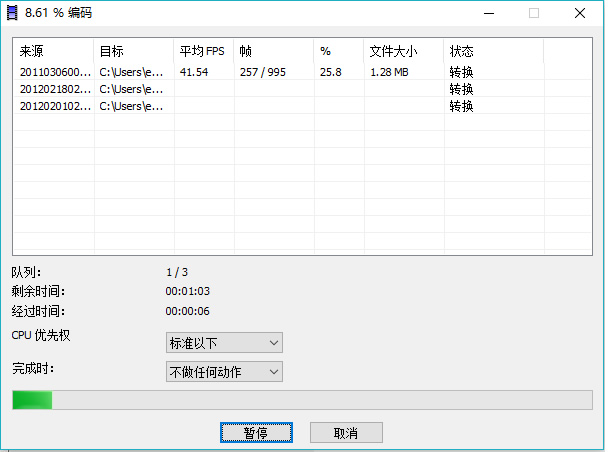Pause encoding with the 暂停 button

(x=256, y=433)
